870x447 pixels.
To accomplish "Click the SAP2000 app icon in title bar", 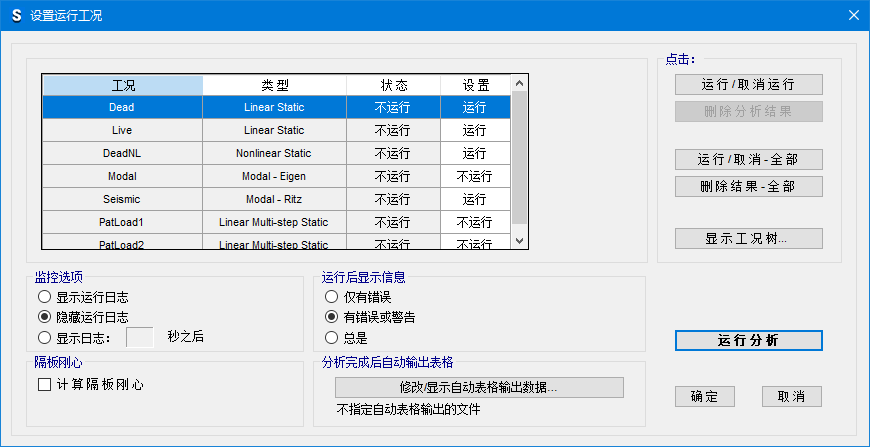I will click(16, 15).
